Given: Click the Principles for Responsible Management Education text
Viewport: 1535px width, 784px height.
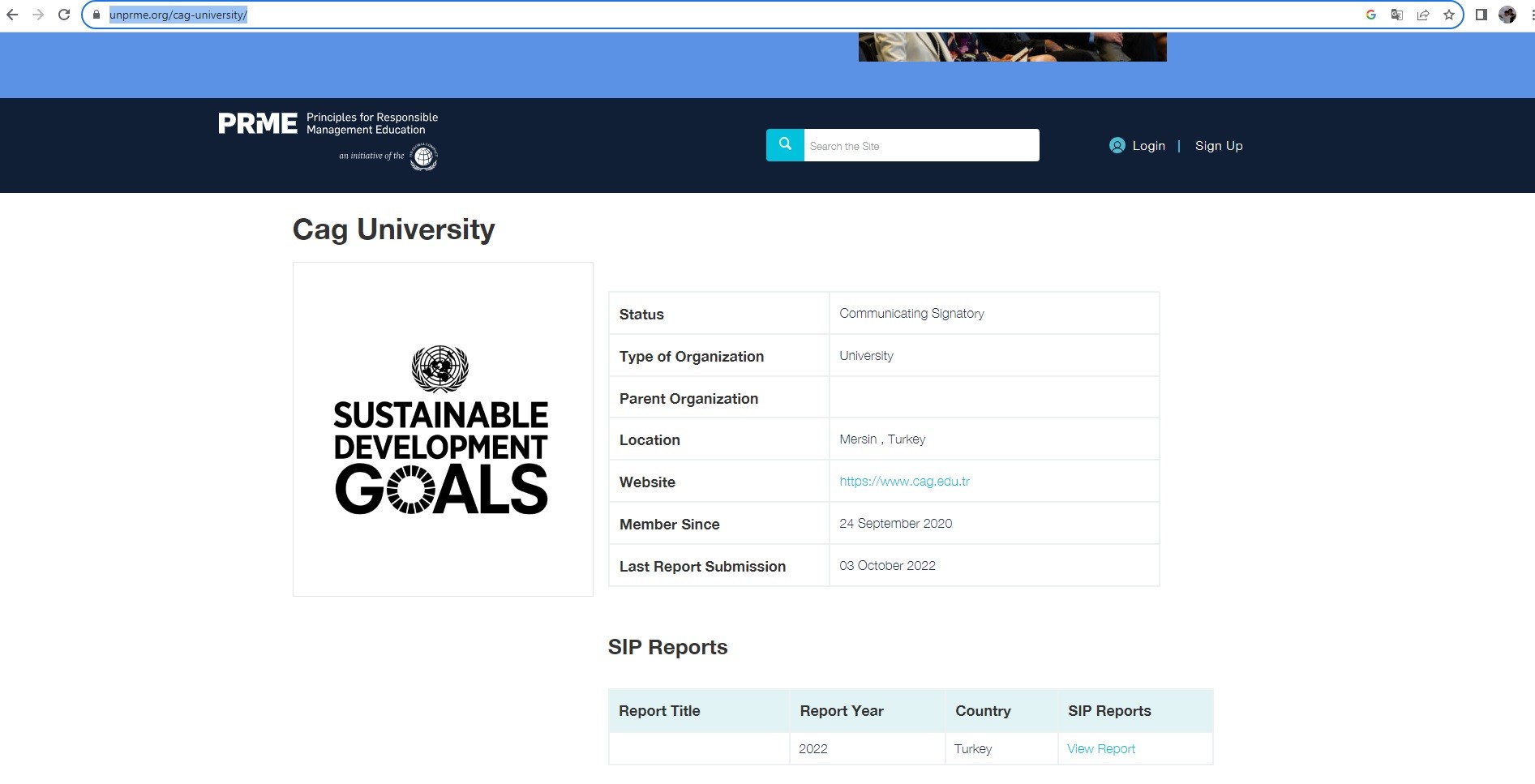Looking at the screenshot, I should pyautogui.click(x=372, y=123).
